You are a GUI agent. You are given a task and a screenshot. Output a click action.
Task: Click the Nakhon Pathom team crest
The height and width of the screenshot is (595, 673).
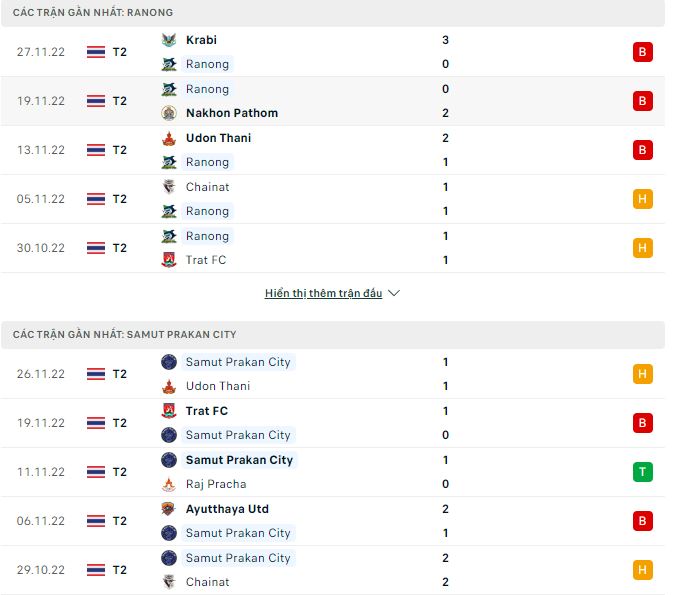168,113
